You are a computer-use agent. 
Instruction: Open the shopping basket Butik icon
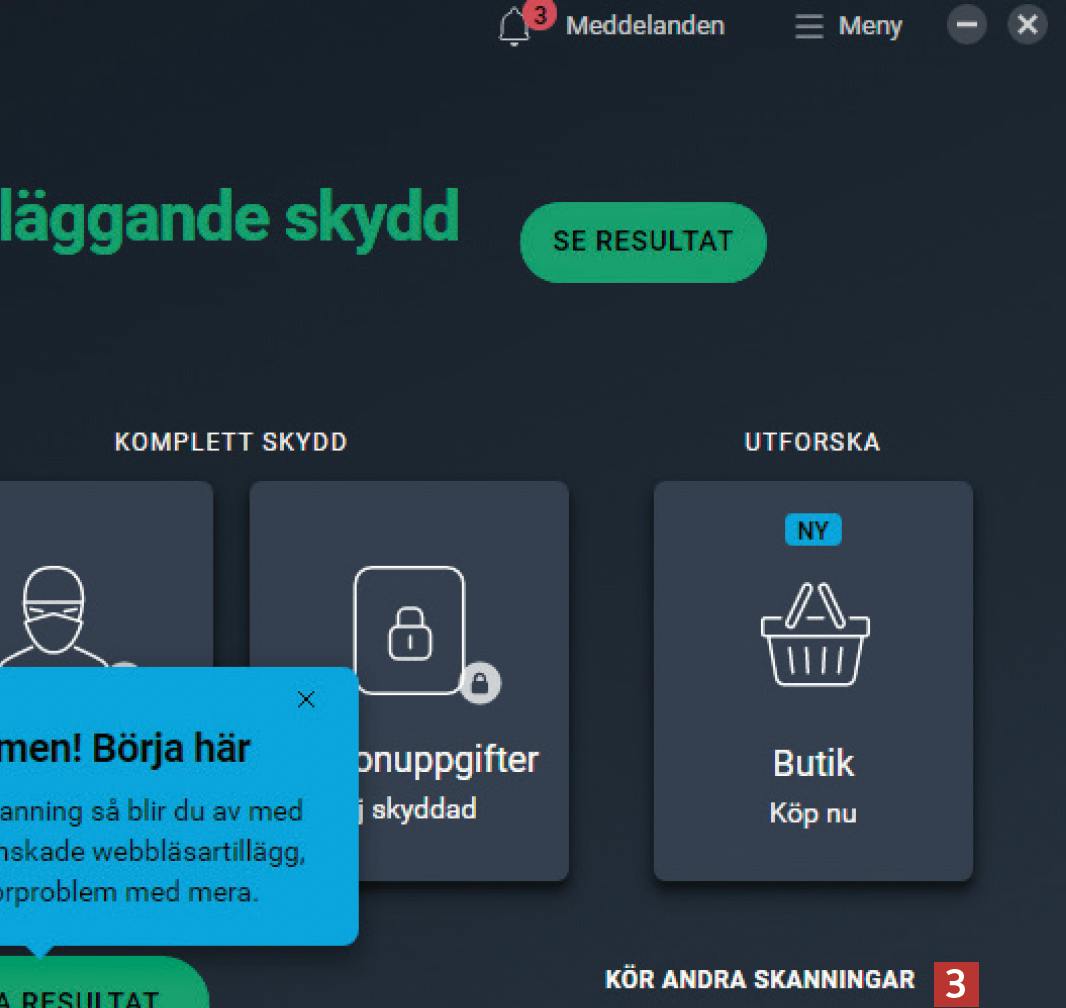(814, 633)
